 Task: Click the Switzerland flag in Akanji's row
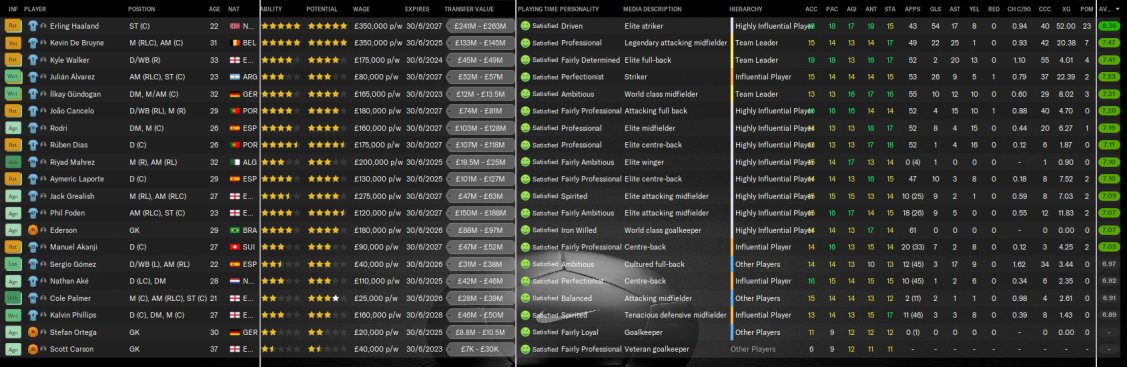coord(234,247)
